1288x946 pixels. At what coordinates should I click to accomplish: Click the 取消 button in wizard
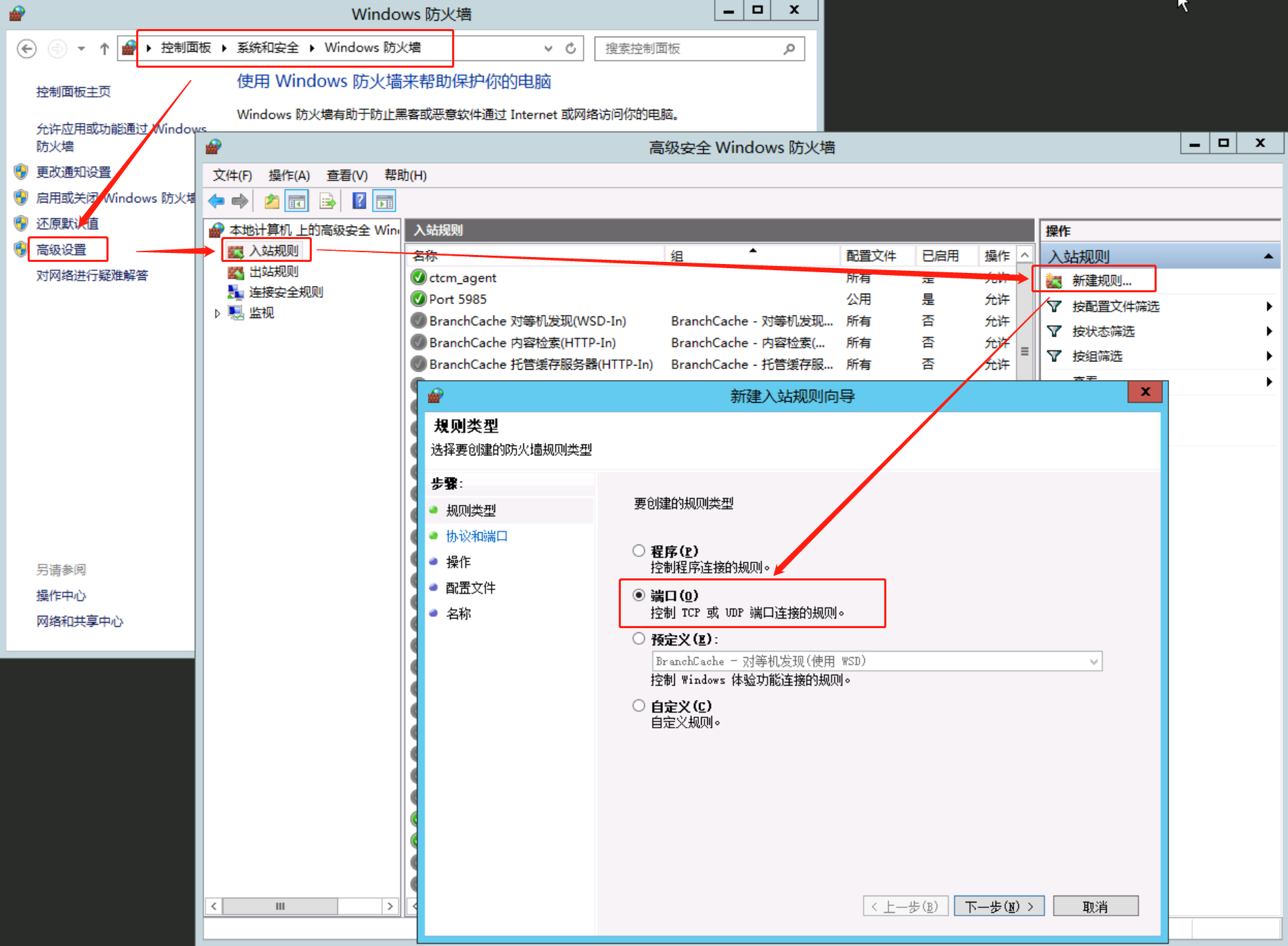coord(1095,906)
